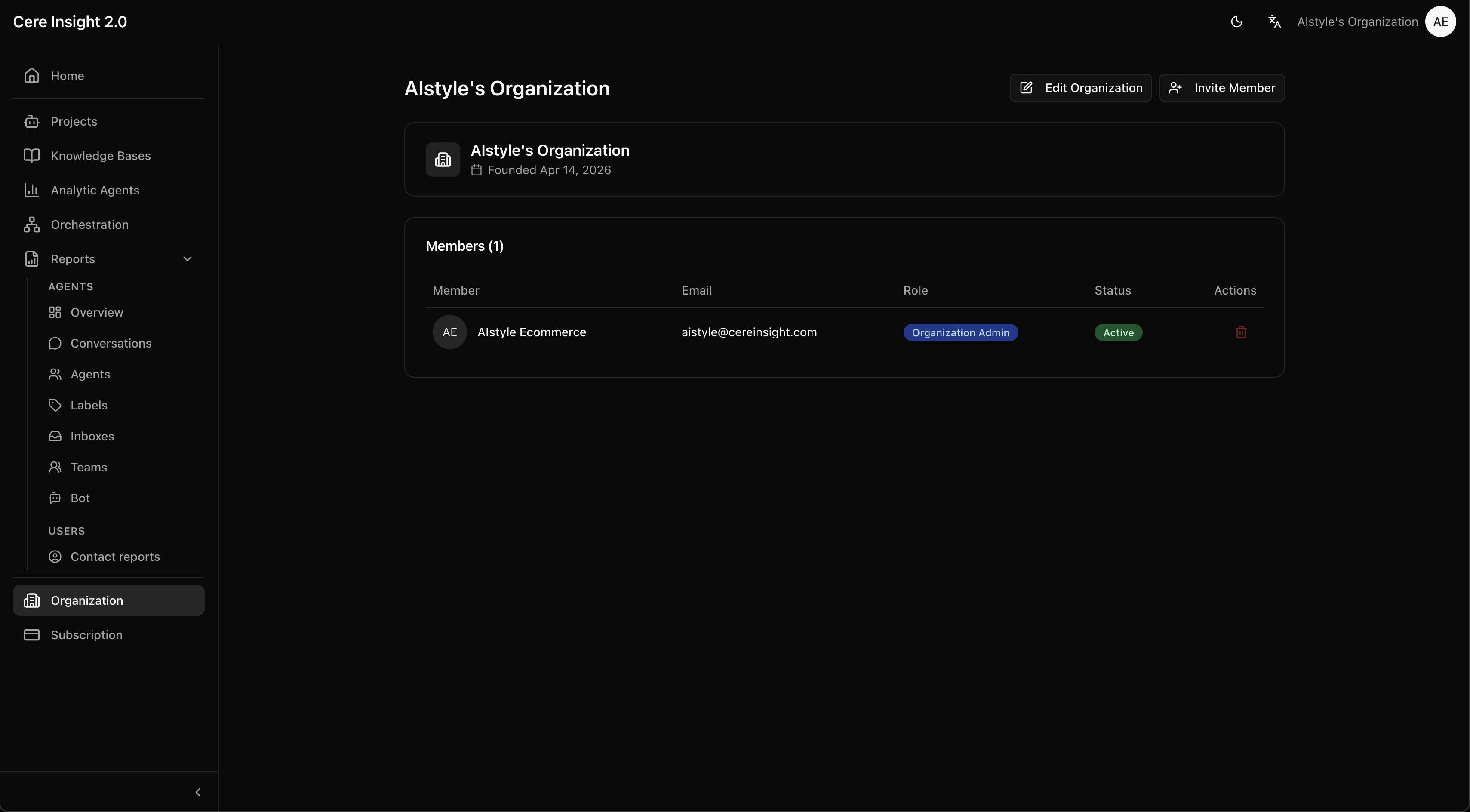Open the Subscription page

click(86, 634)
